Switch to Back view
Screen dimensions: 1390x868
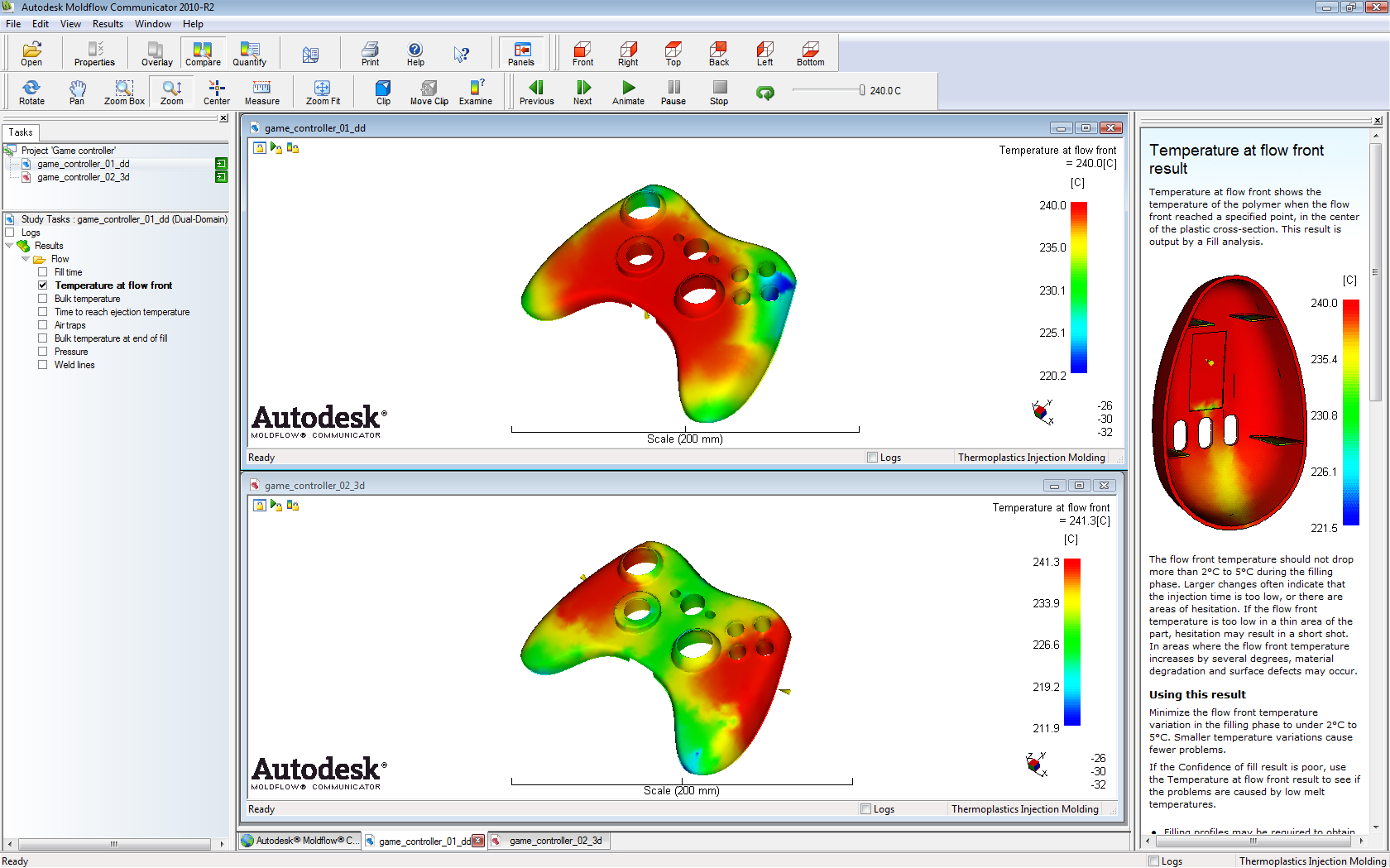click(x=719, y=54)
